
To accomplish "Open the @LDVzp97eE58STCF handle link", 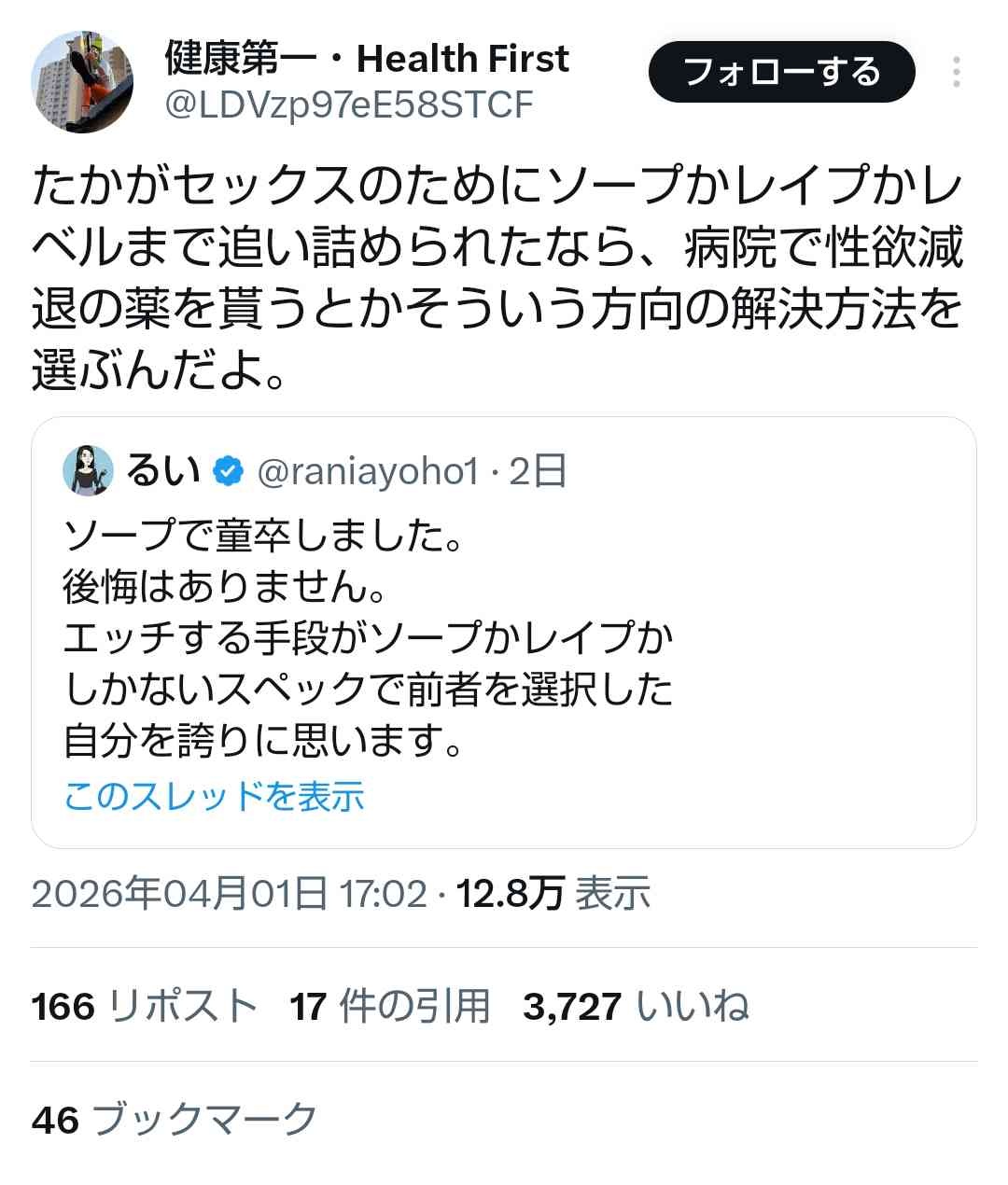I will coord(349,105).
